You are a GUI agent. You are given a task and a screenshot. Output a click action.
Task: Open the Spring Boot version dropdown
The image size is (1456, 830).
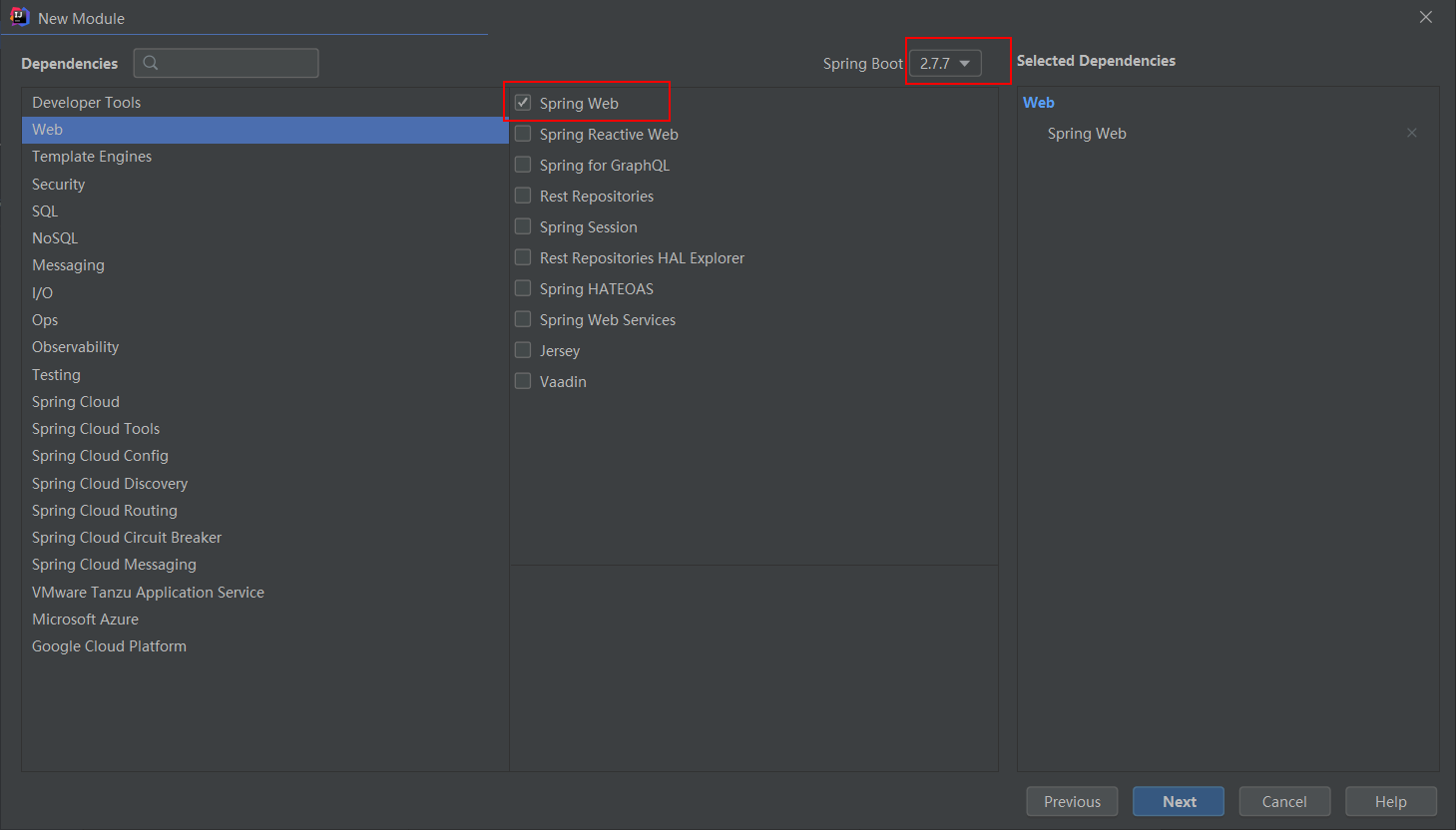pos(945,63)
